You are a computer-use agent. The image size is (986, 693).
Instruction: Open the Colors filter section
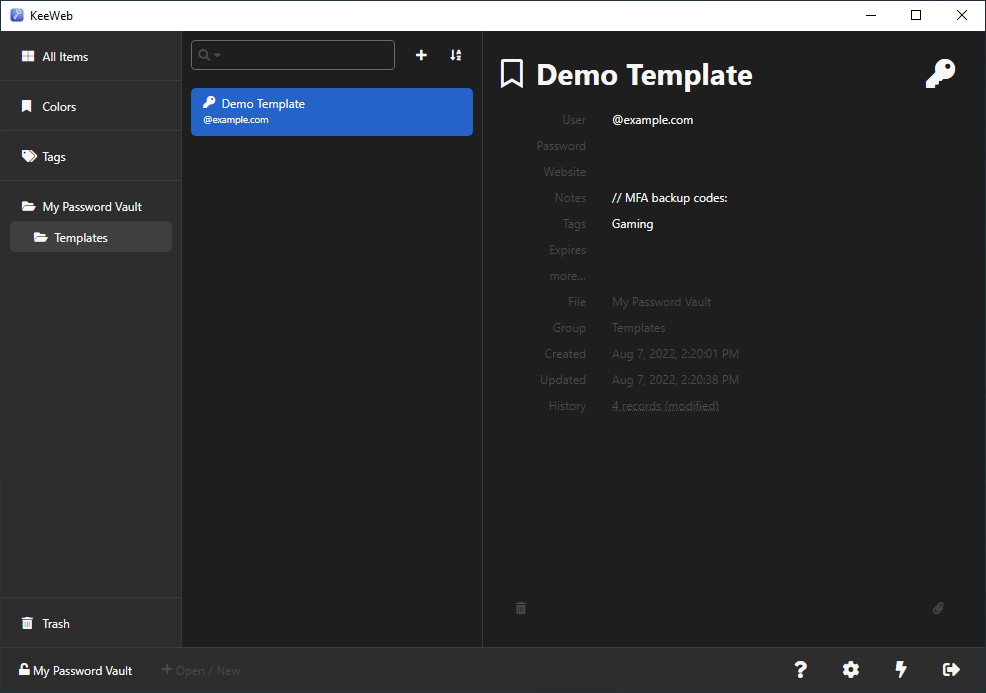click(91, 106)
